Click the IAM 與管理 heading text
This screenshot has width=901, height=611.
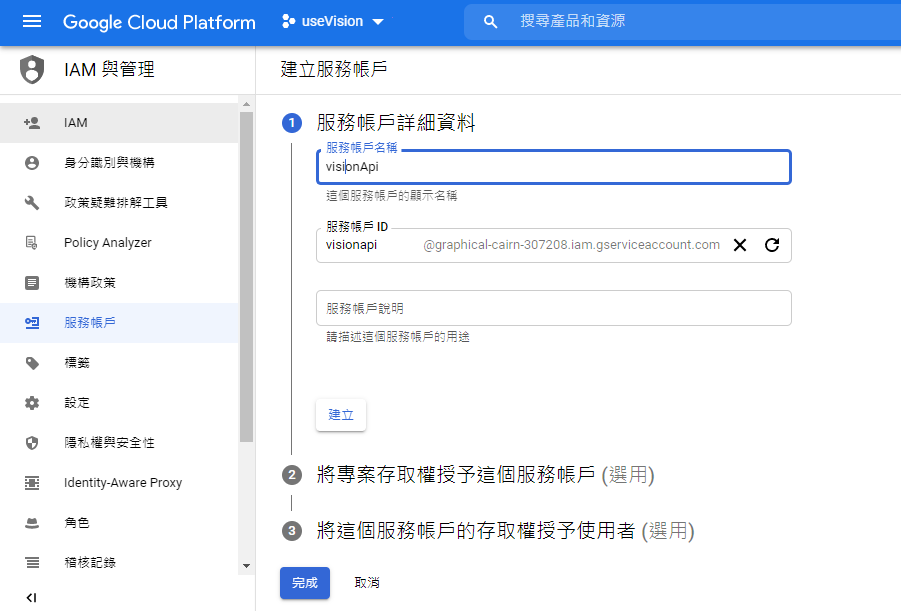coord(109,70)
